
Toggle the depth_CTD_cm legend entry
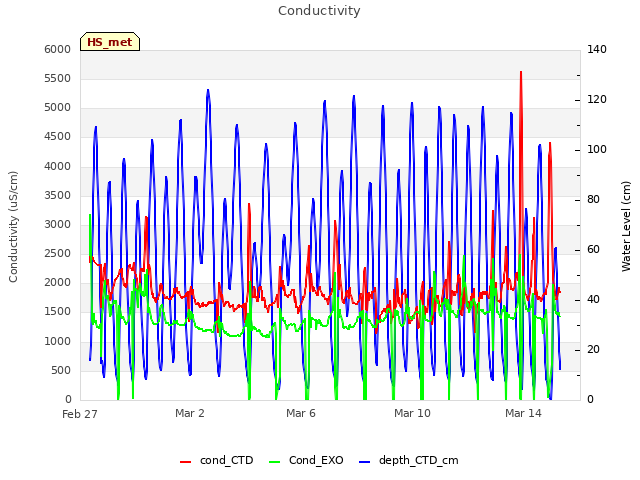click(409, 460)
